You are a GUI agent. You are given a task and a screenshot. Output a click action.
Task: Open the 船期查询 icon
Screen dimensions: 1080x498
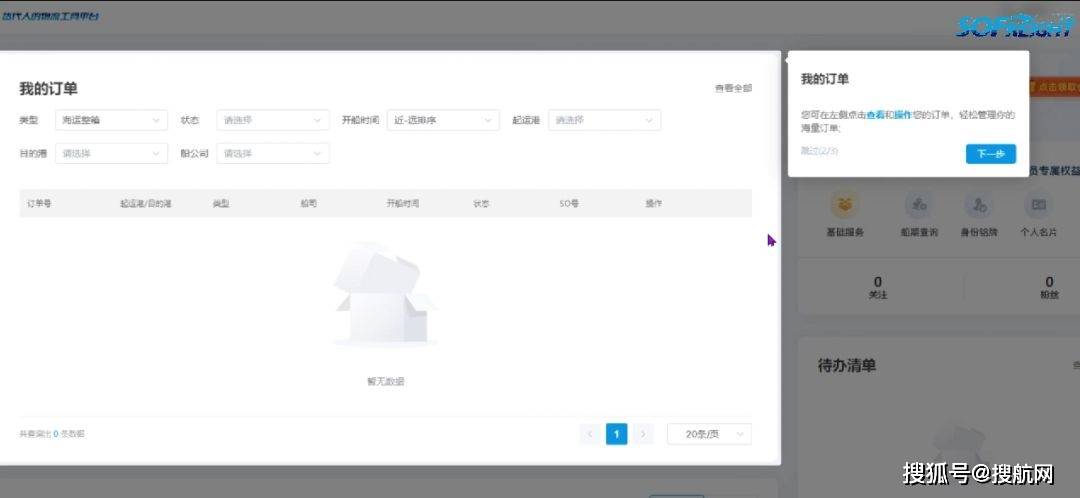pyautogui.click(x=917, y=206)
